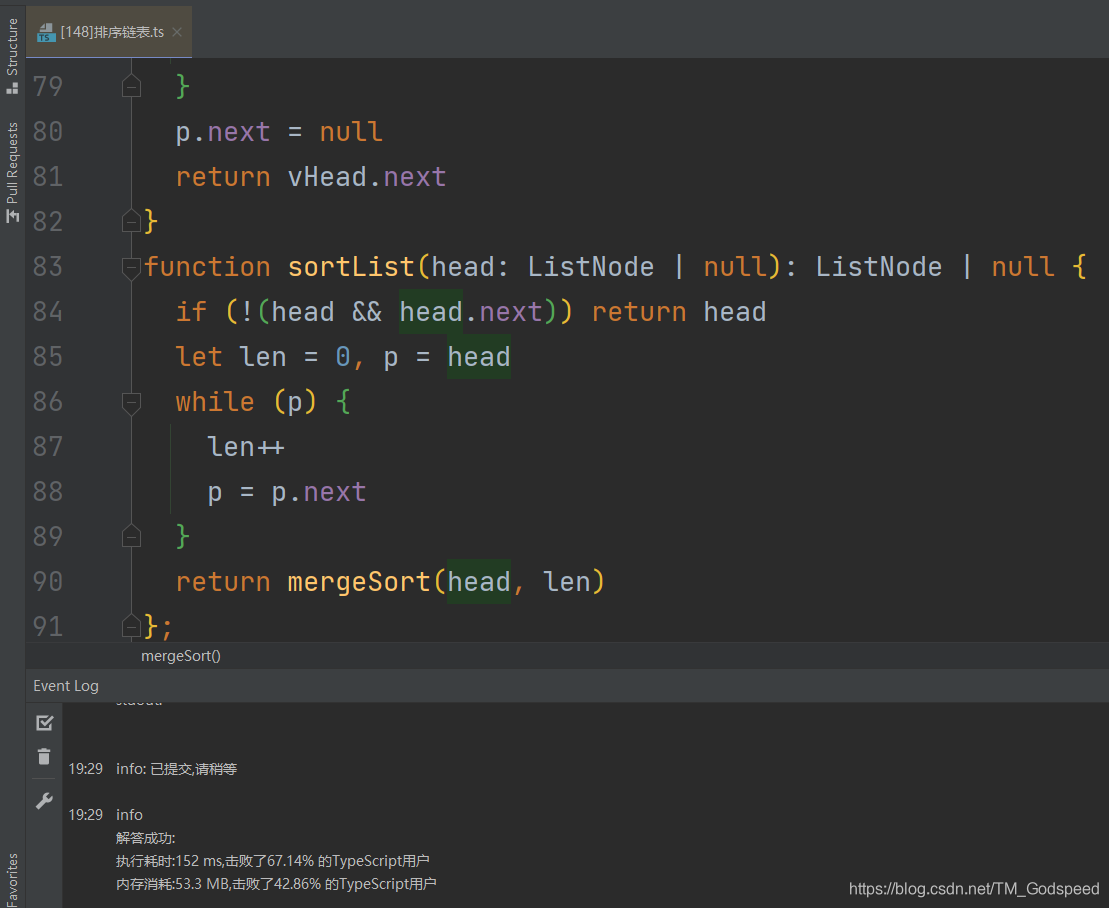Click 'len++' on line 87

click(x=245, y=447)
